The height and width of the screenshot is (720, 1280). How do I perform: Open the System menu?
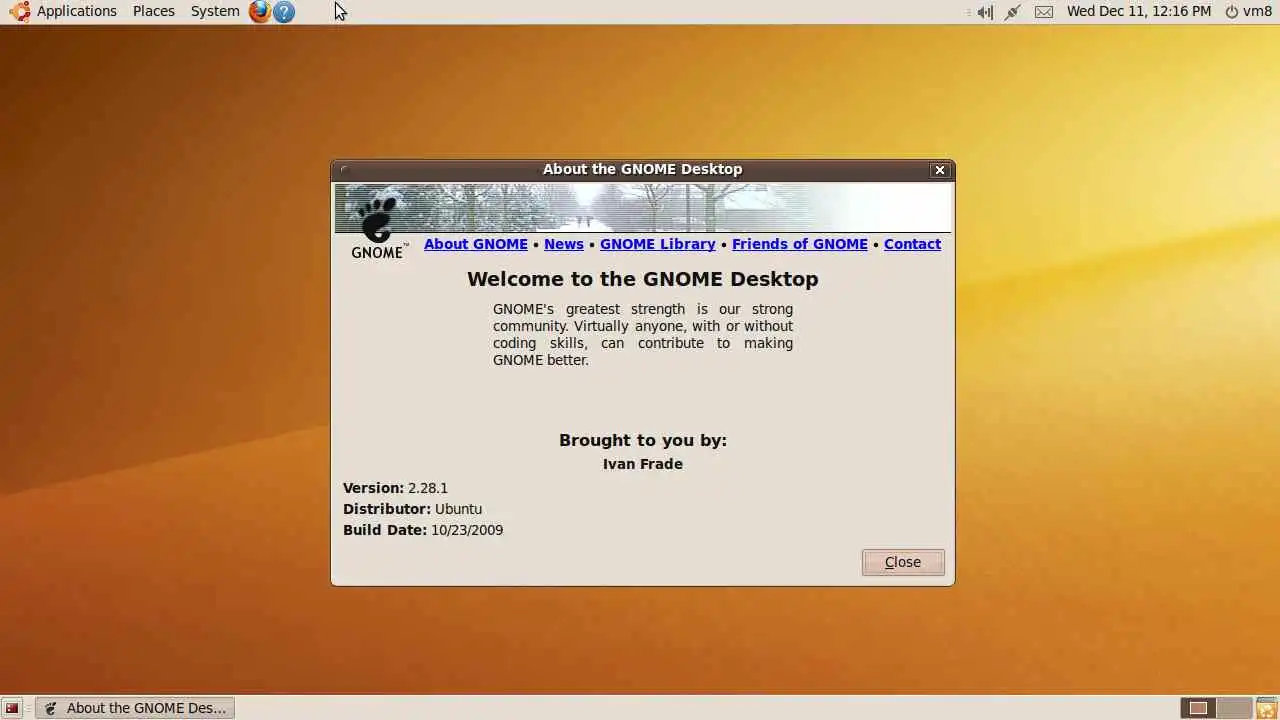[215, 11]
